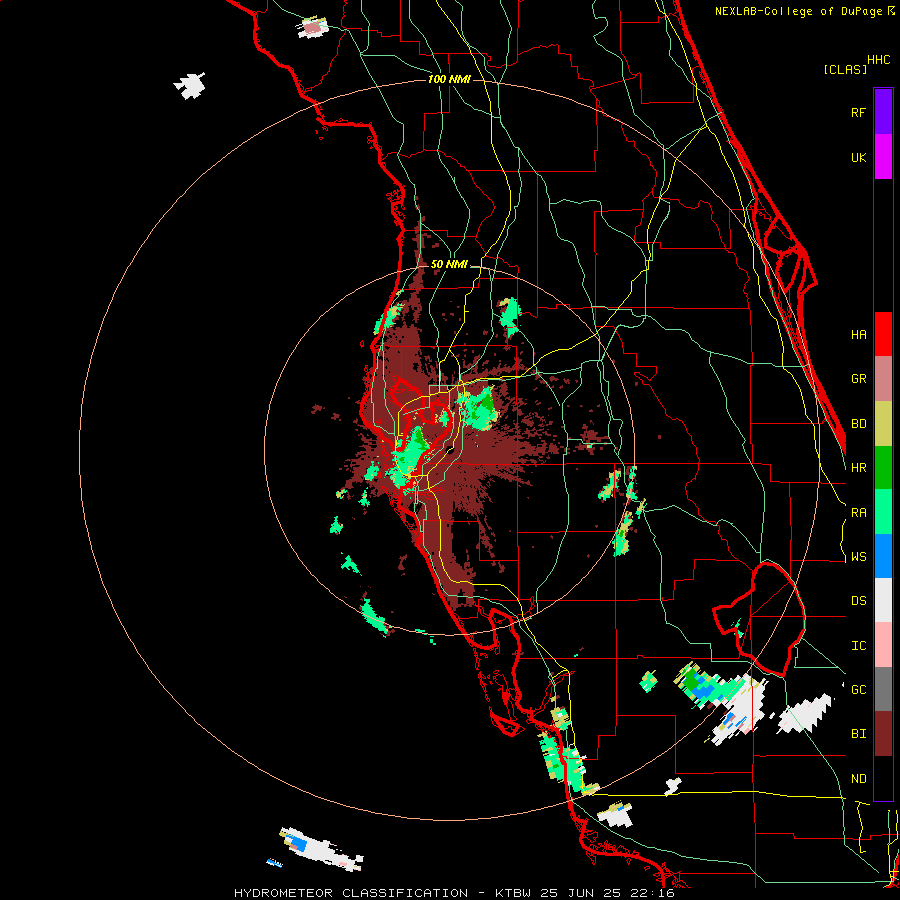
Task: Click the RF purple color swatch in legend
Action: [883, 112]
